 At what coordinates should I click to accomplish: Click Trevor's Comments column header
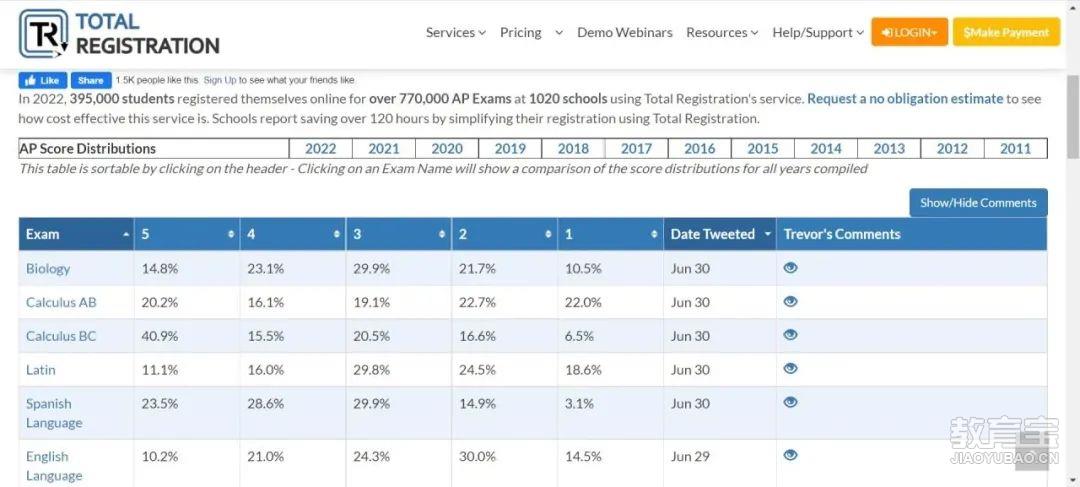(x=911, y=234)
